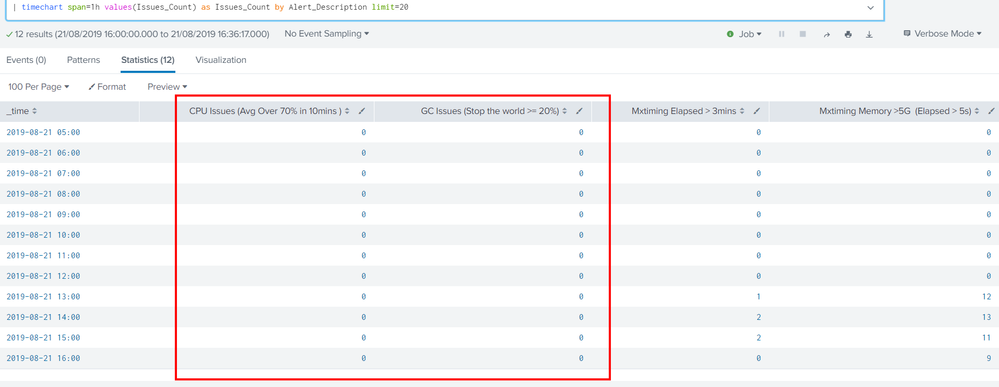Share the search job
The width and height of the screenshot is (999, 387).
click(826, 34)
